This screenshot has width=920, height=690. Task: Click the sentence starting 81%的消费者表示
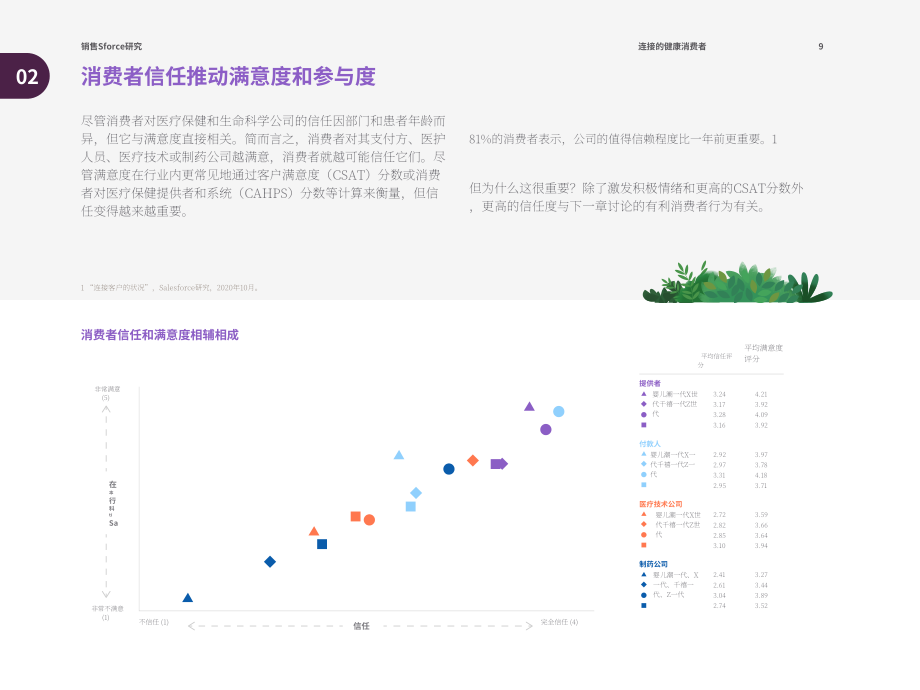coord(623,139)
